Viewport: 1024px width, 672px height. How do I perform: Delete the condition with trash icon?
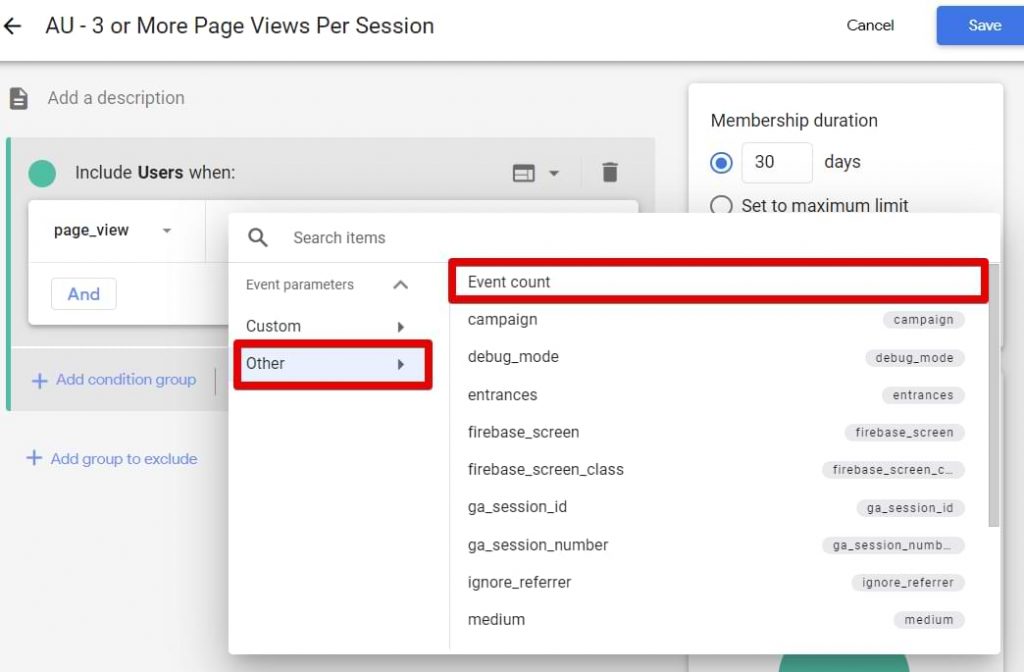tap(611, 172)
